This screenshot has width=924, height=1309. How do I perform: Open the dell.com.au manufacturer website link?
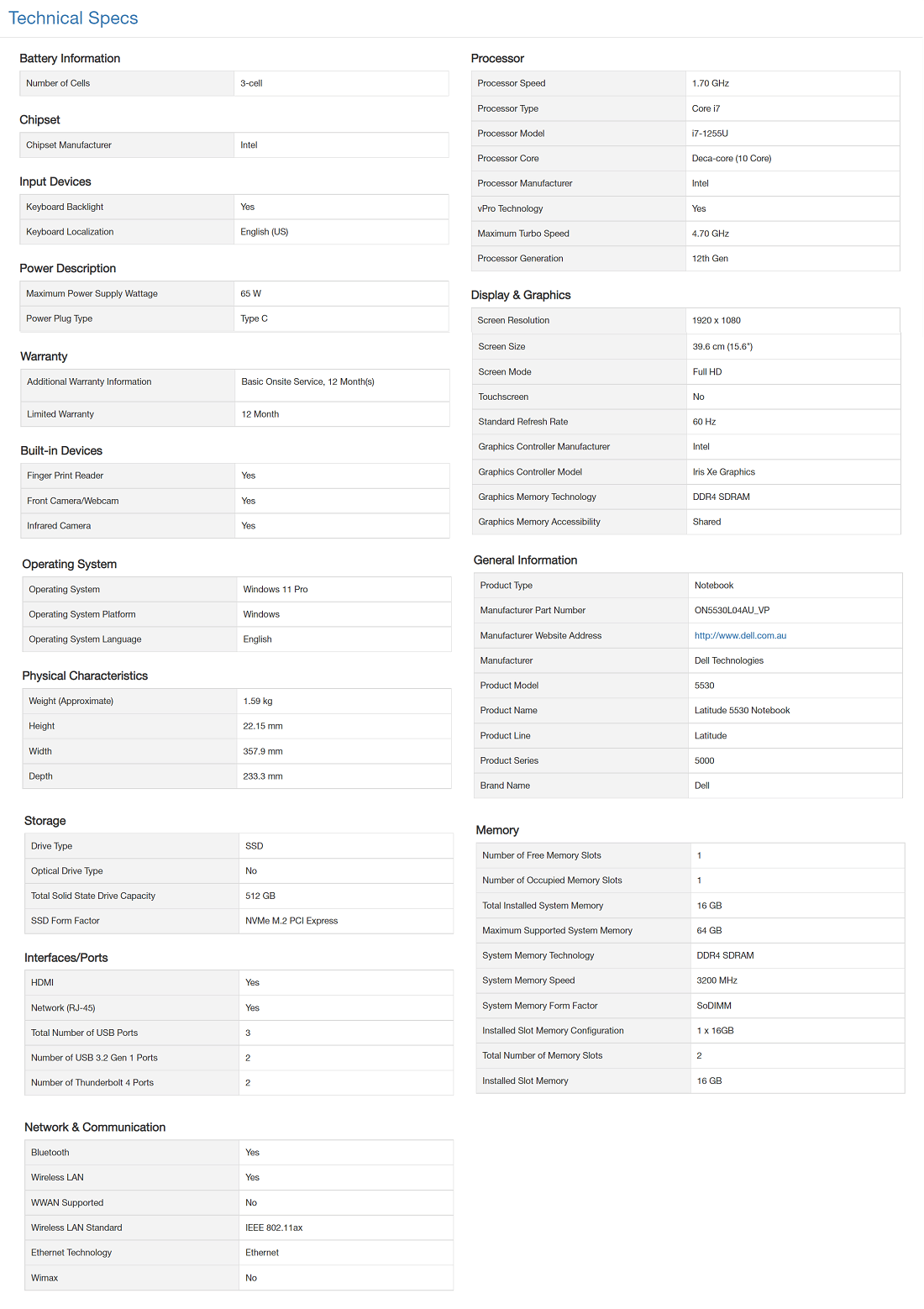pyautogui.click(x=740, y=636)
